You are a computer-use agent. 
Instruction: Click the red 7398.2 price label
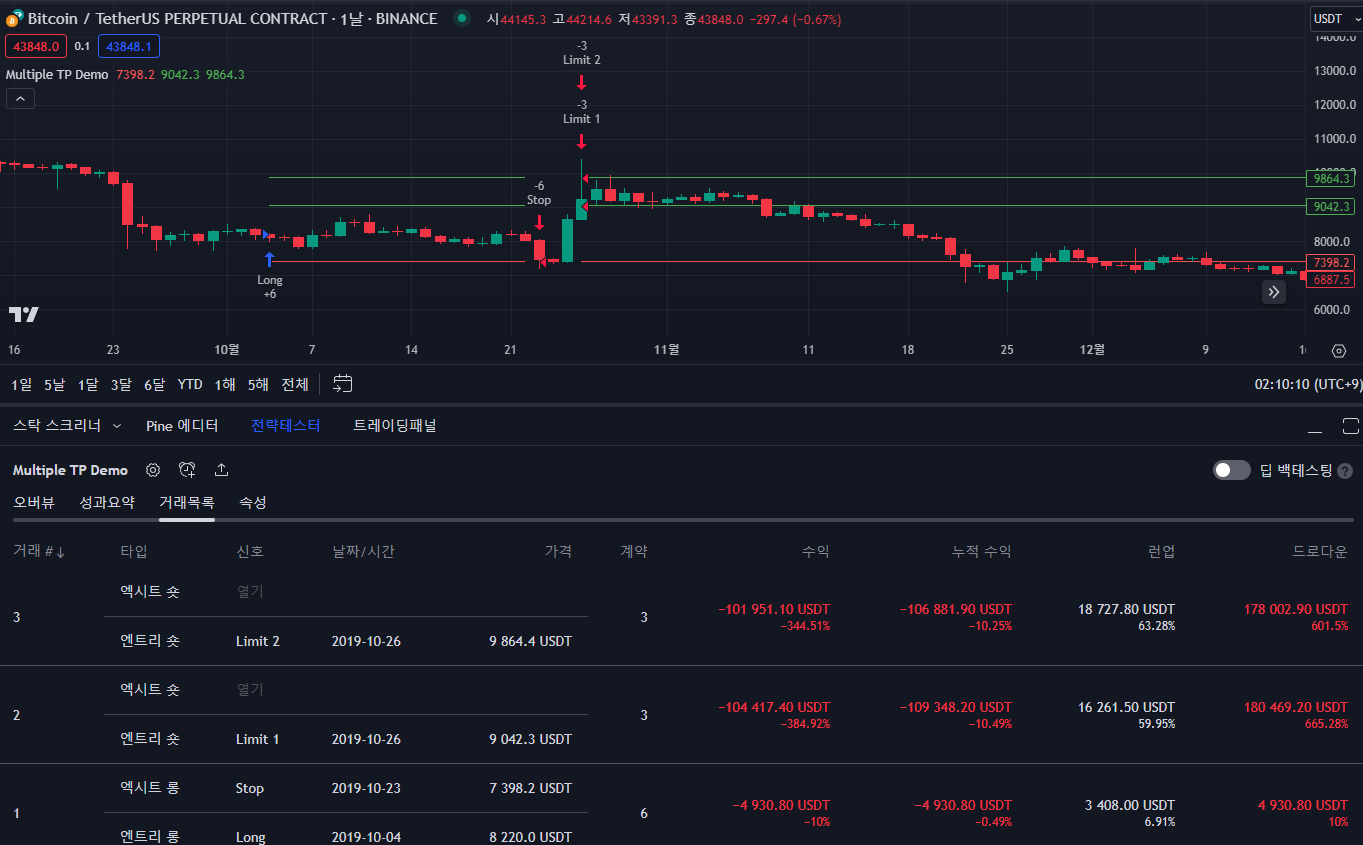1330,262
